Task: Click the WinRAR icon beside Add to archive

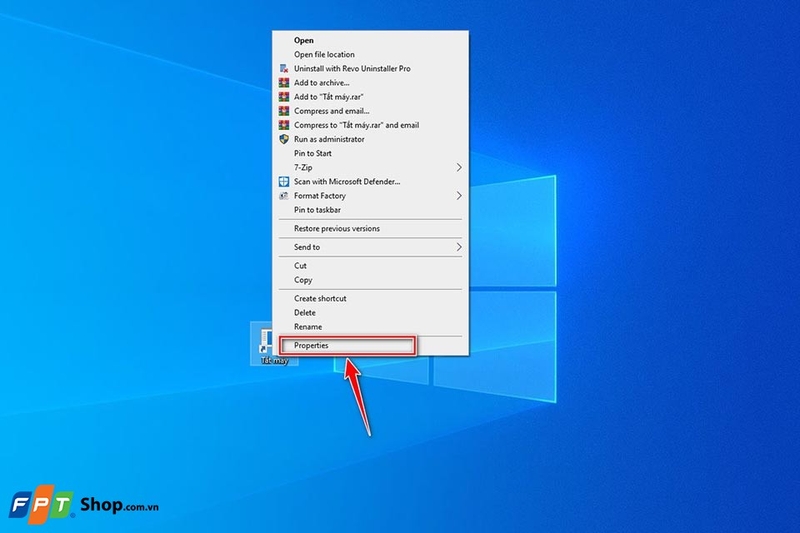Action: coord(284,83)
